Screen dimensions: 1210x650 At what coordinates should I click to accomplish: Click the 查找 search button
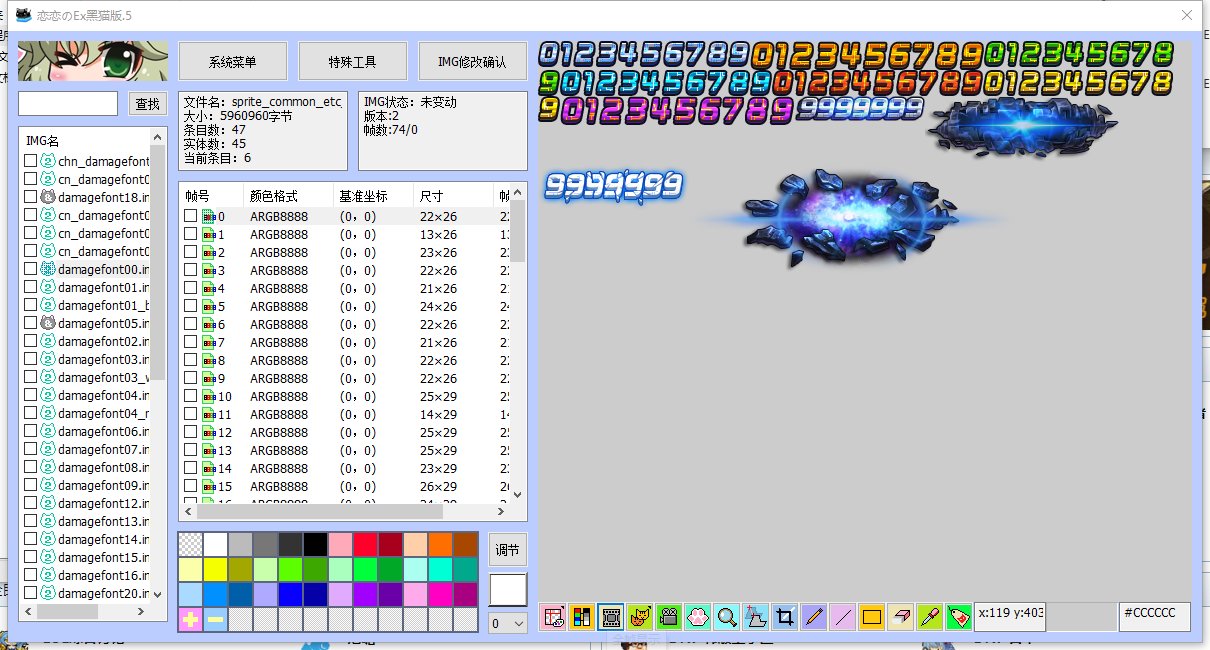tap(148, 104)
